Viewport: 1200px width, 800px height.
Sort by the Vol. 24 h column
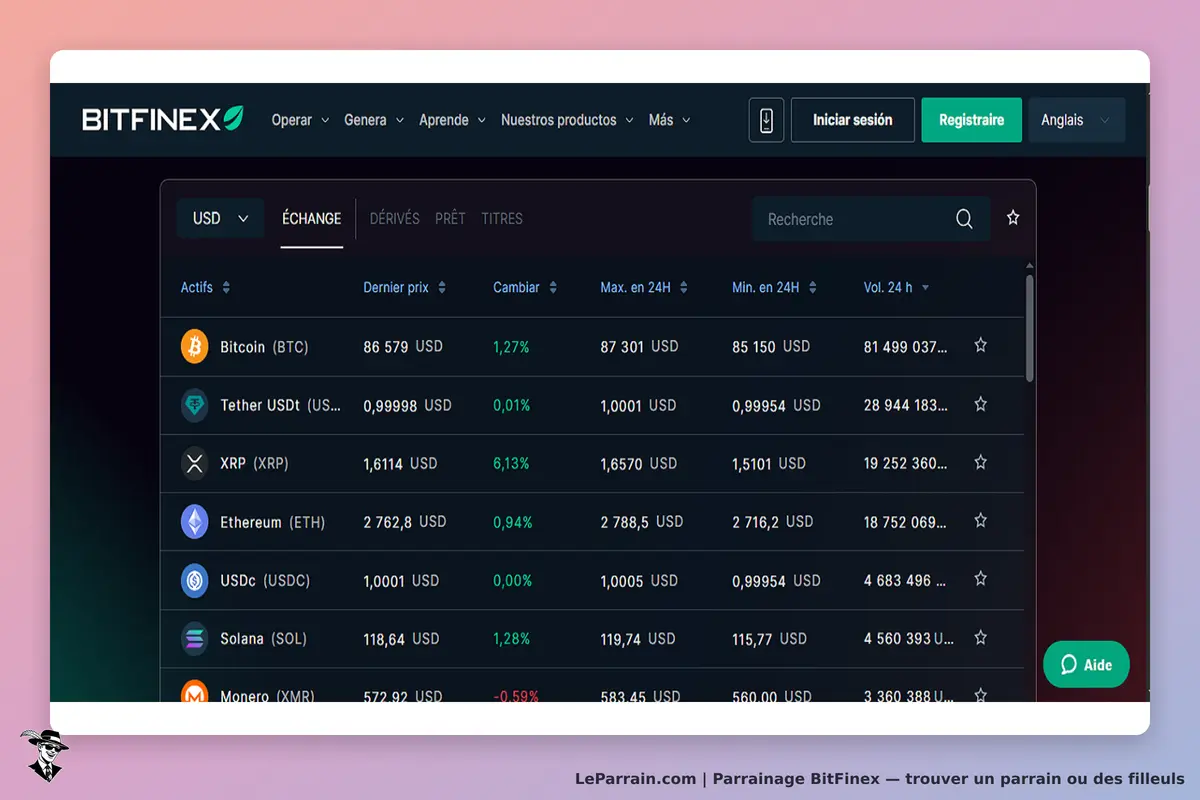pos(897,287)
